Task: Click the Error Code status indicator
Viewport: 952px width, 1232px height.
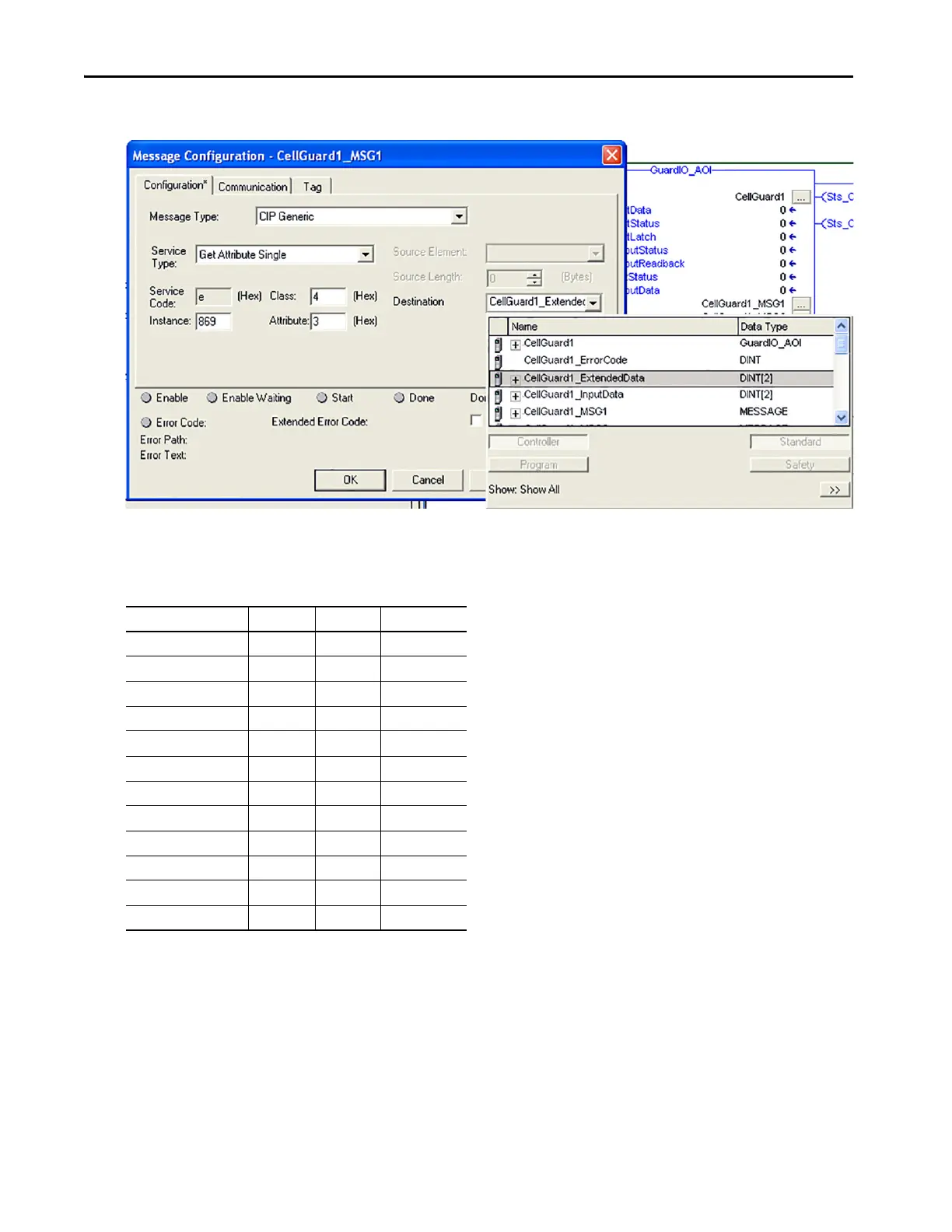Action: (146, 423)
